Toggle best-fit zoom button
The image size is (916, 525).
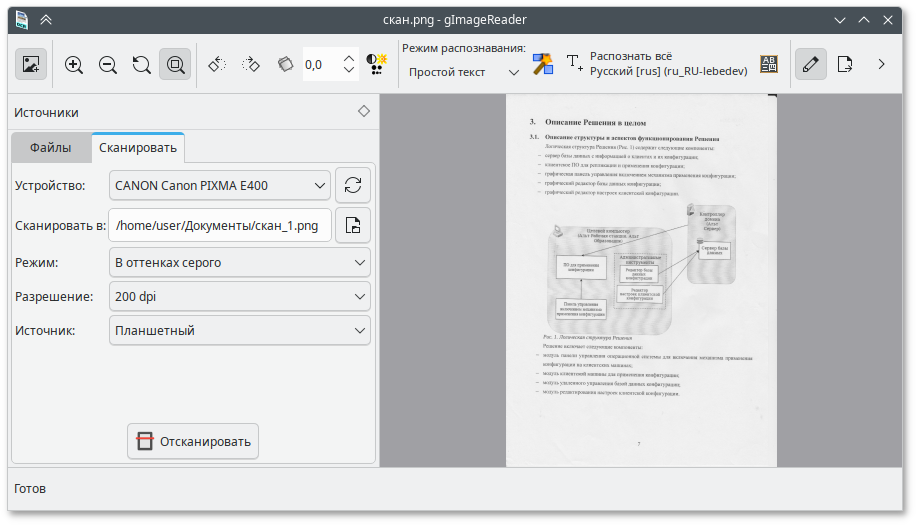[x=175, y=64]
